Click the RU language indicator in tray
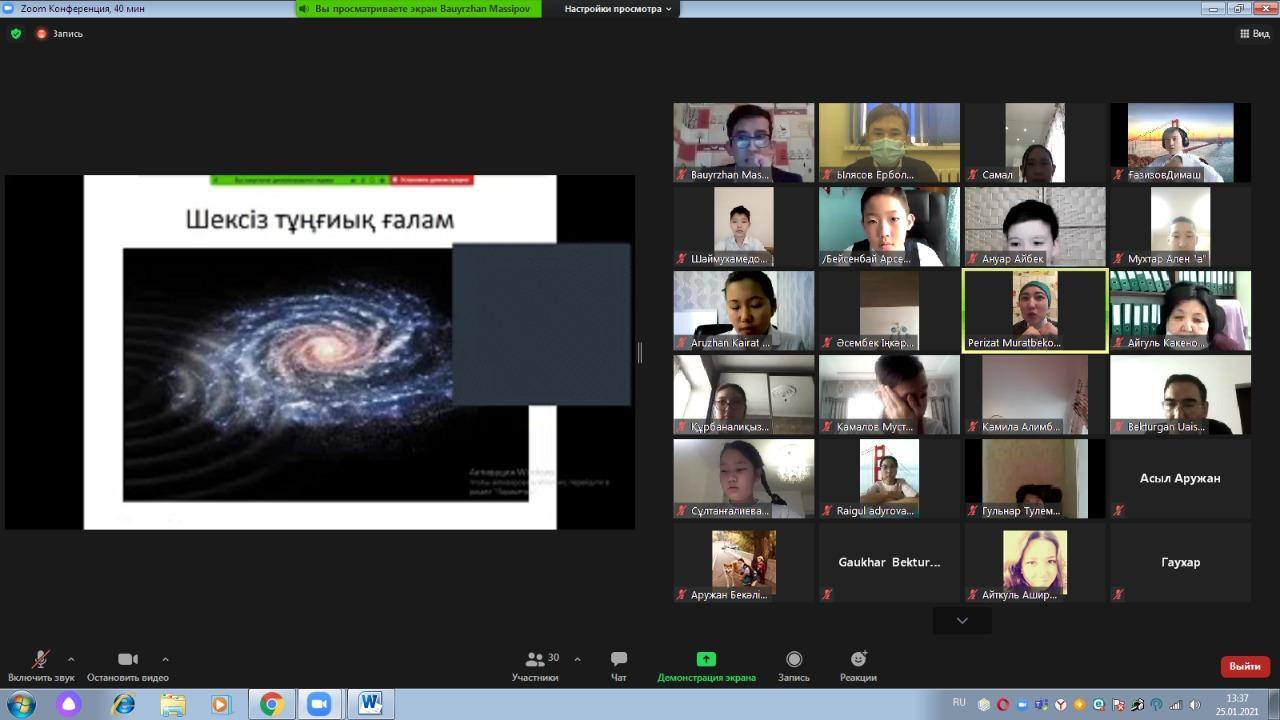1280x720 pixels. point(959,703)
